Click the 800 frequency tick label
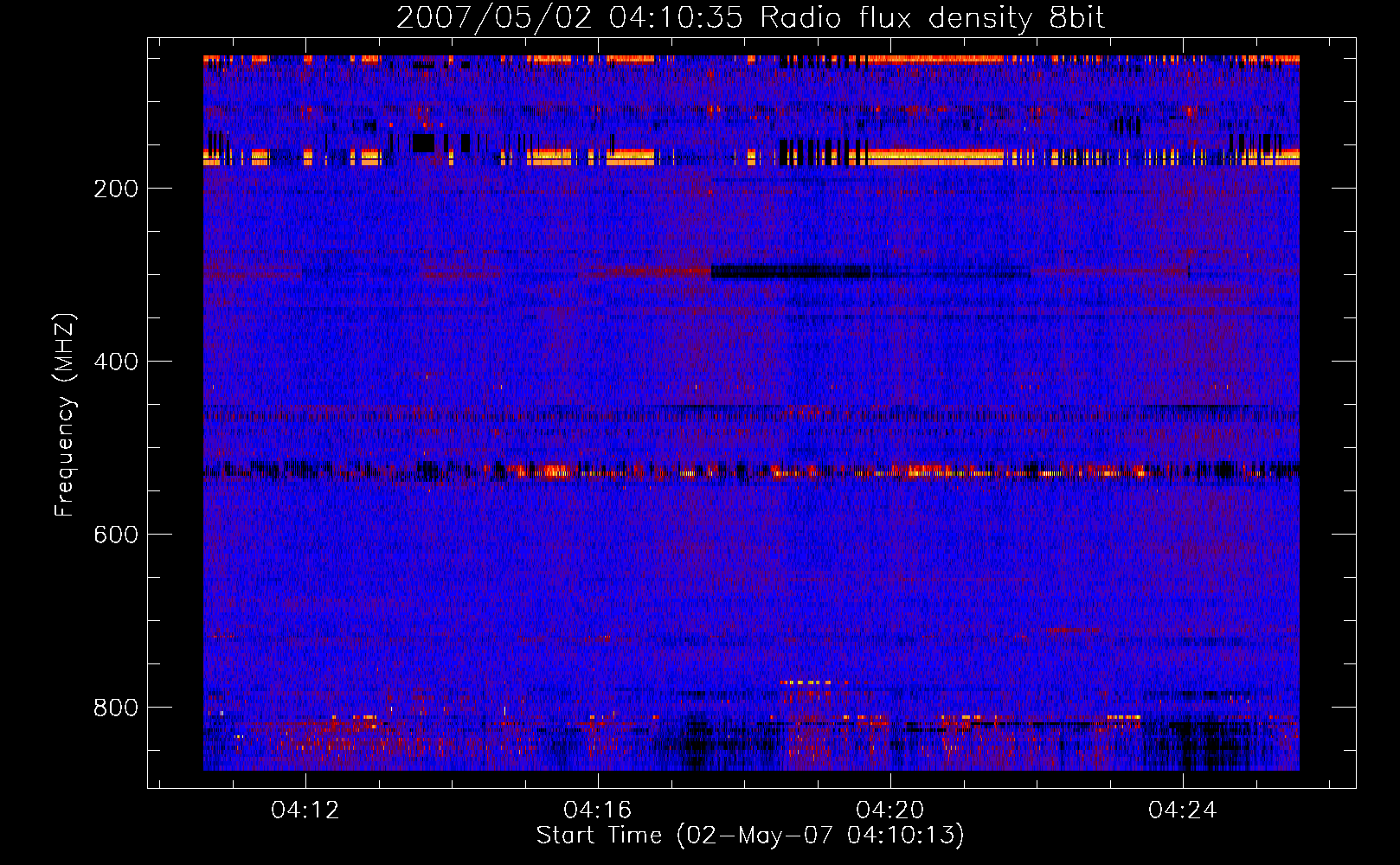Image resolution: width=1400 pixels, height=865 pixels. [x=116, y=708]
